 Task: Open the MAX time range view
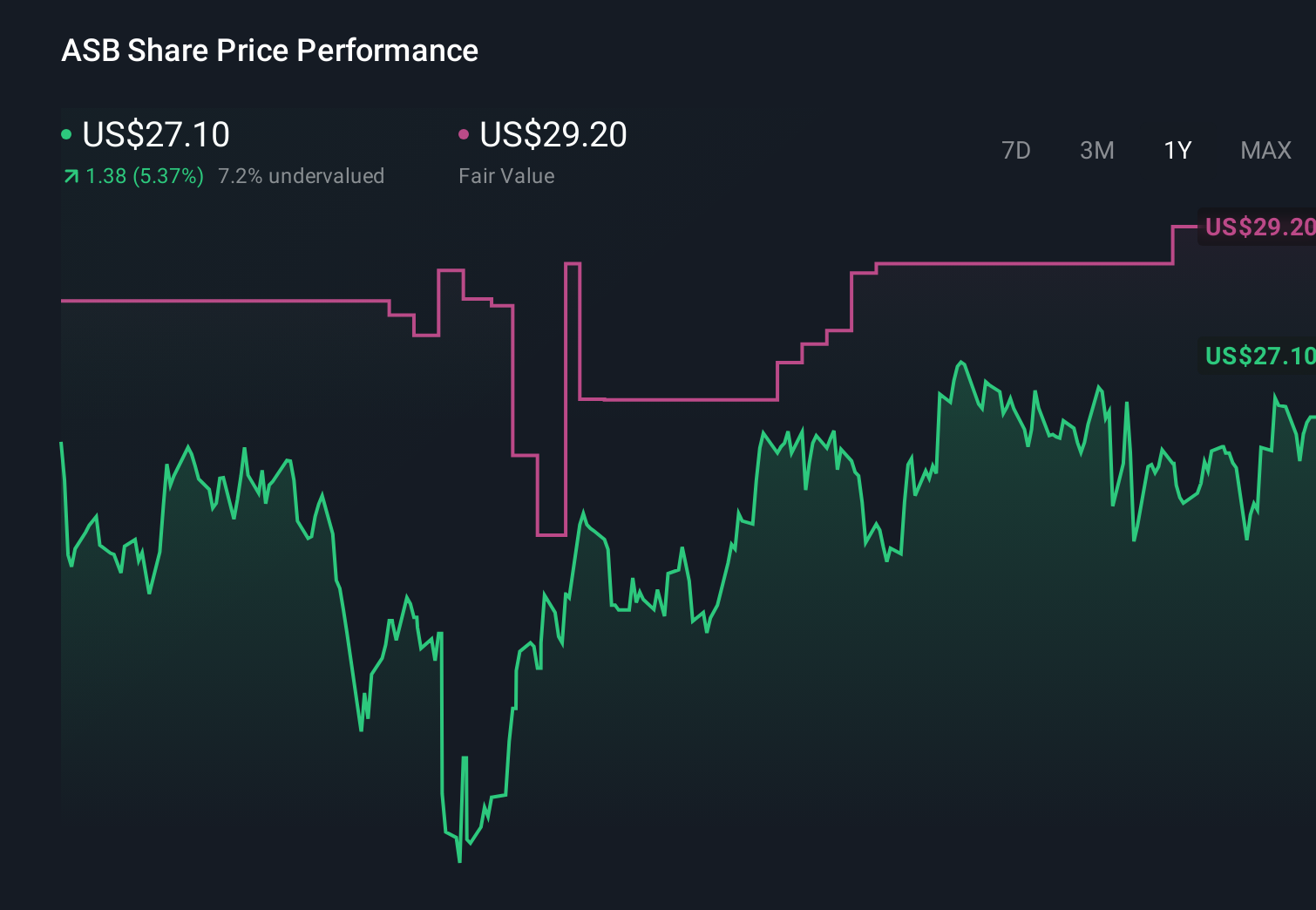pyautogui.click(x=1265, y=150)
